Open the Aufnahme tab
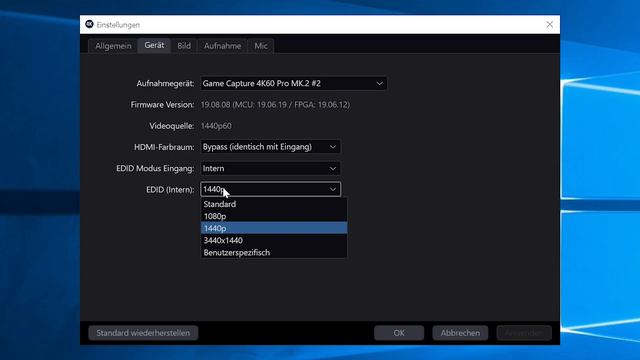Viewport: 640px width, 360px height. point(222,46)
